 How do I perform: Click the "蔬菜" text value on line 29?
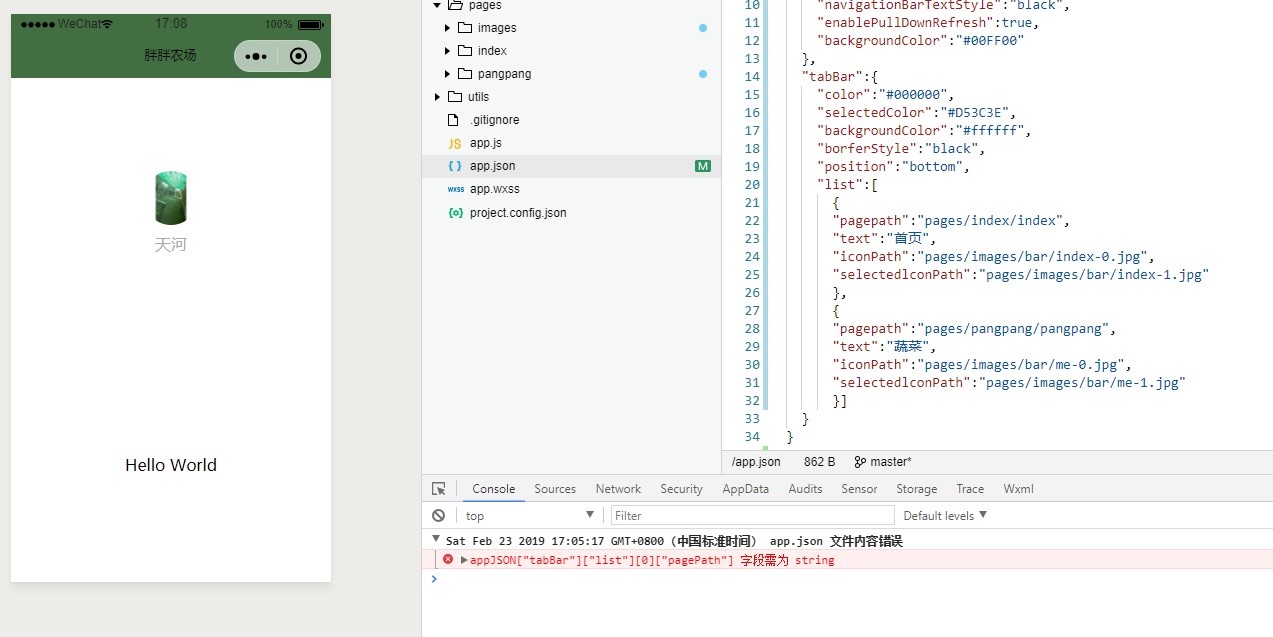pyautogui.click(x=910, y=347)
